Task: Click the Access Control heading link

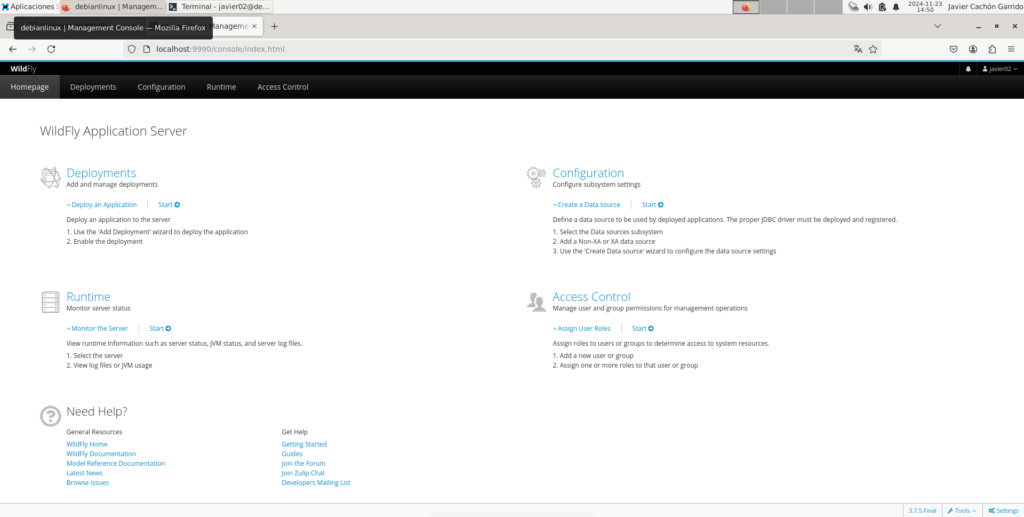Action: point(592,297)
